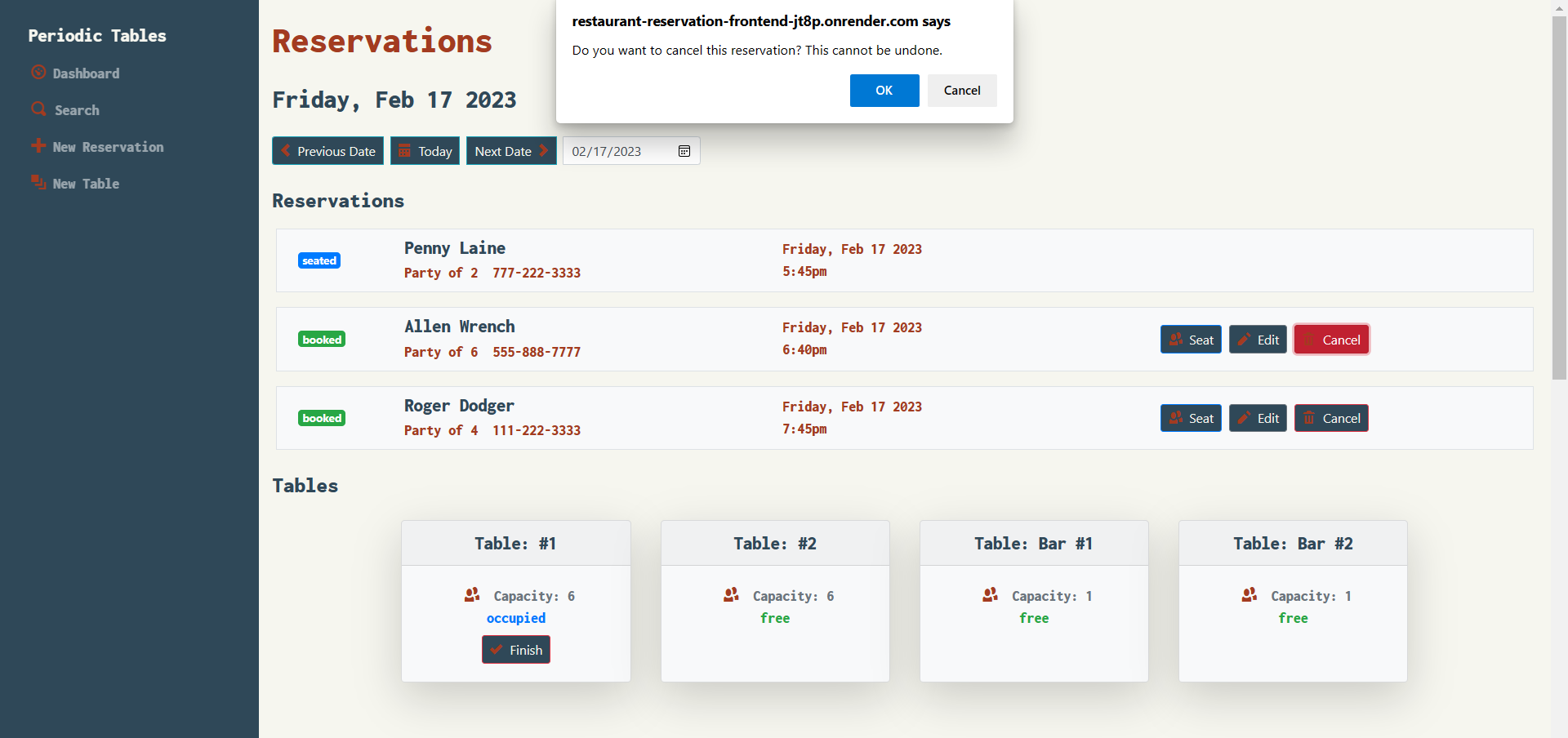Click the Dashboard icon in sidebar
This screenshot has height=738, width=1568.
click(x=38, y=73)
